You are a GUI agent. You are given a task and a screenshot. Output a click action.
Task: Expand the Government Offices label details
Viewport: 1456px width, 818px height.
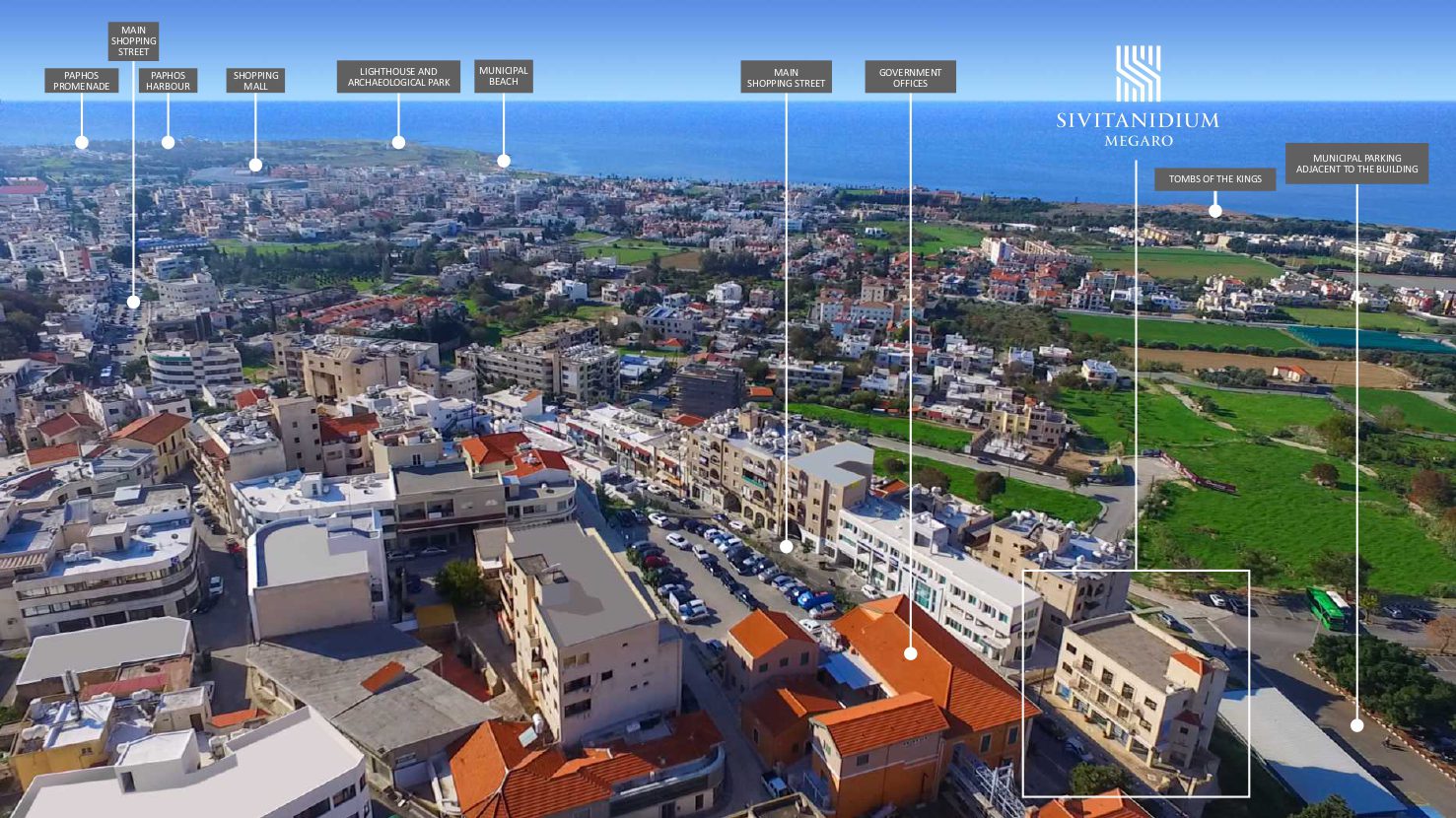pyautogui.click(x=910, y=76)
